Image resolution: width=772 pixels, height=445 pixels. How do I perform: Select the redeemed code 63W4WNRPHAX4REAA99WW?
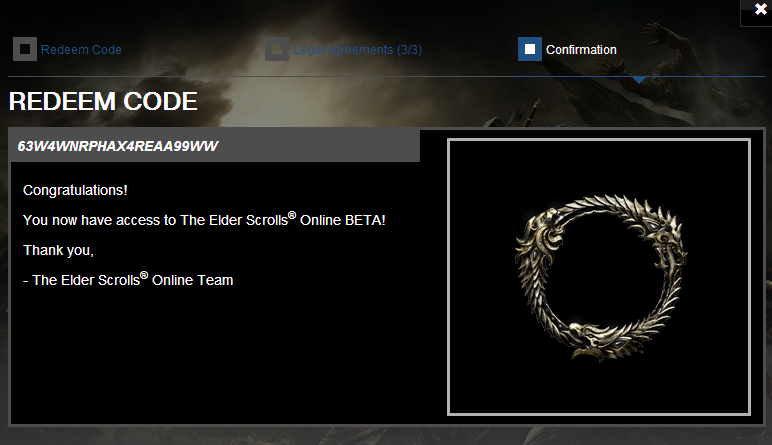[x=118, y=146]
